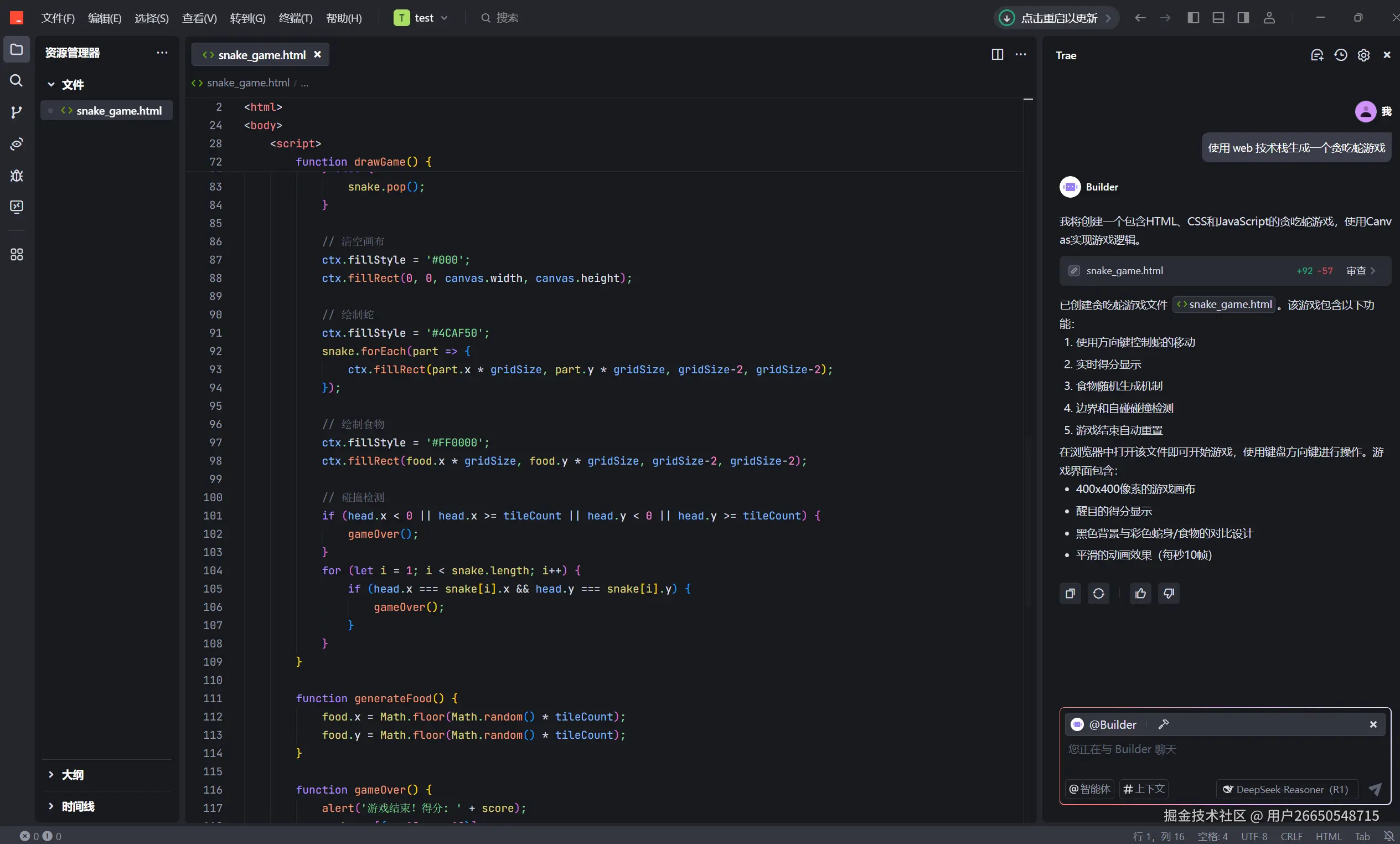Screen dimensions: 1400x844
Task: Open the Search view in the sidebar
Action: 17,81
